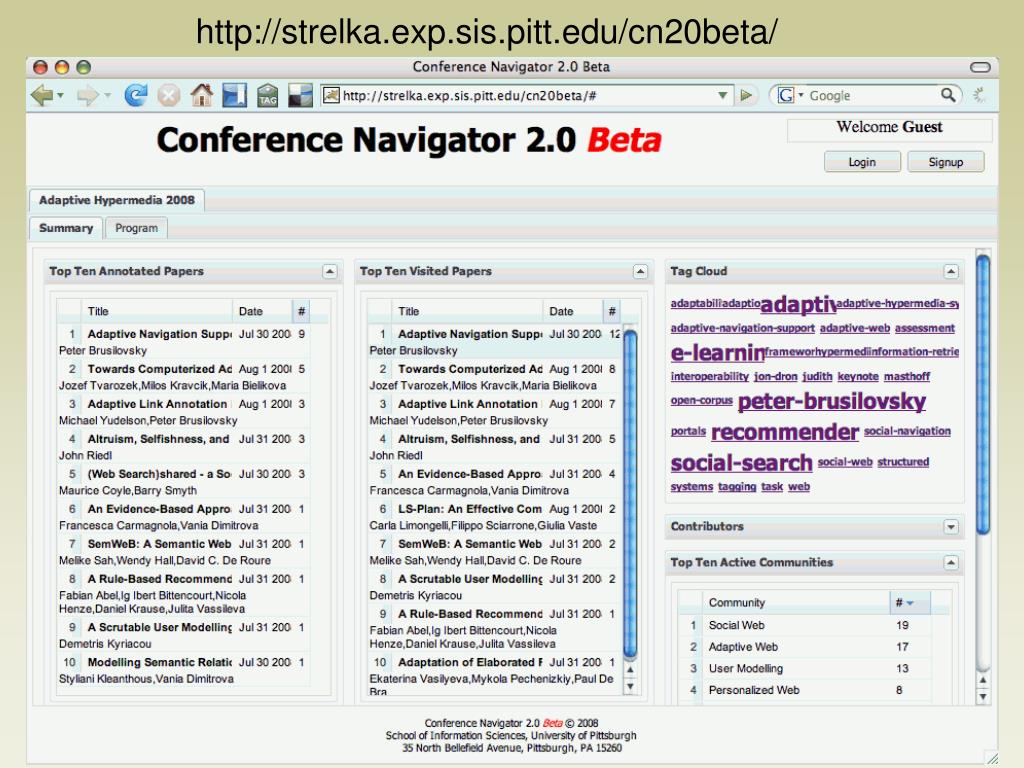Click the TAG toolbar icon
Viewport: 1024px width, 768px height.
pos(268,95)
